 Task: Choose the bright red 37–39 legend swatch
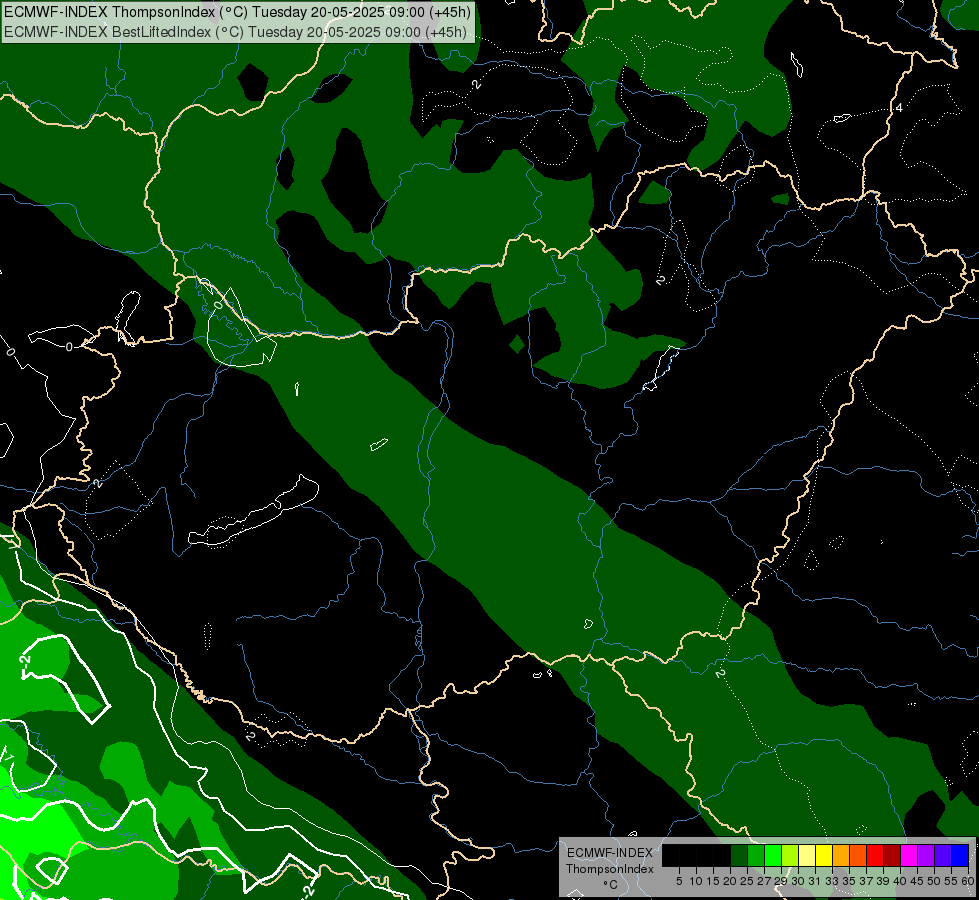875,855
